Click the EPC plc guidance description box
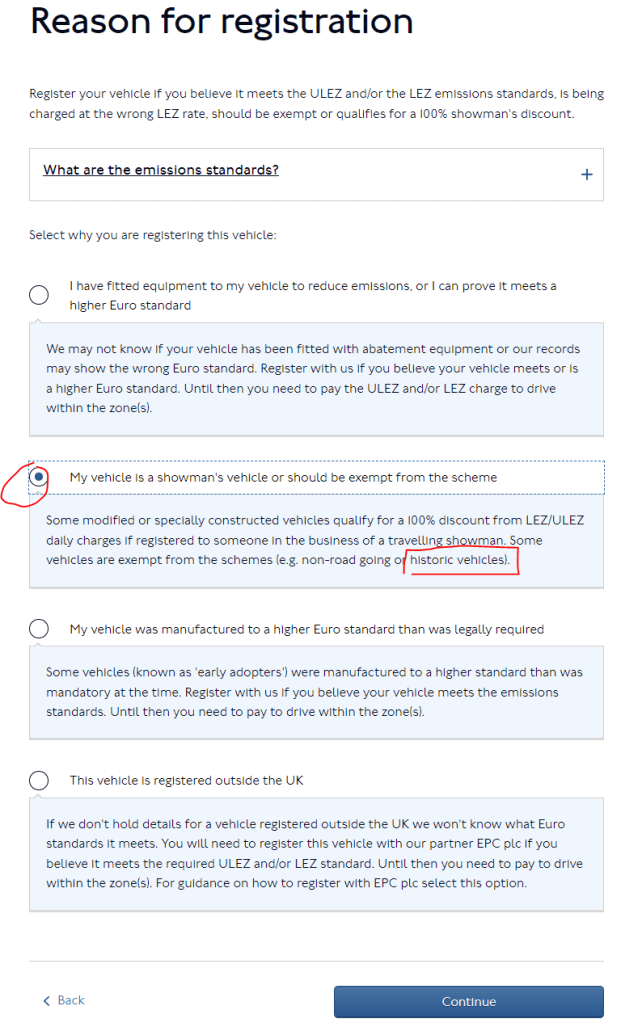The width and height of the screenshot is (621, 1023). click(x=315, y=853)
